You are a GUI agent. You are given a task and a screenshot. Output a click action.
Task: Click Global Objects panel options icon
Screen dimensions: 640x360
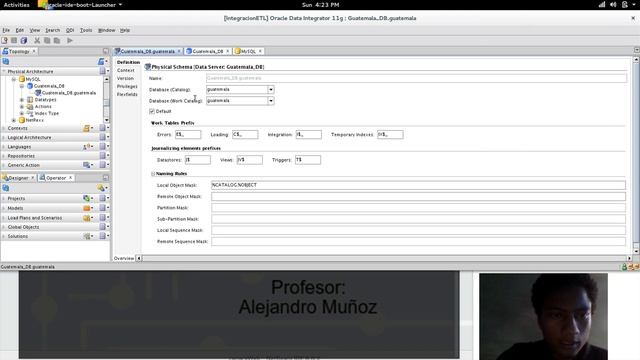pos(104,227)
